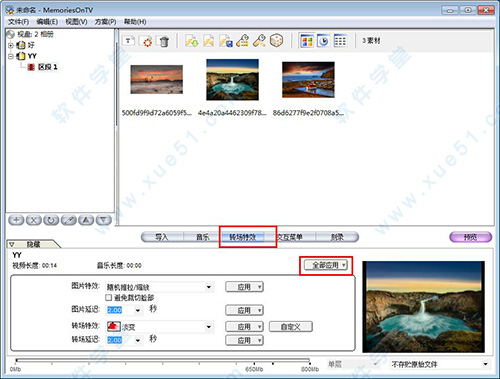Collapse the YY album tree node

pyautogui.click(x=11, y=56)
